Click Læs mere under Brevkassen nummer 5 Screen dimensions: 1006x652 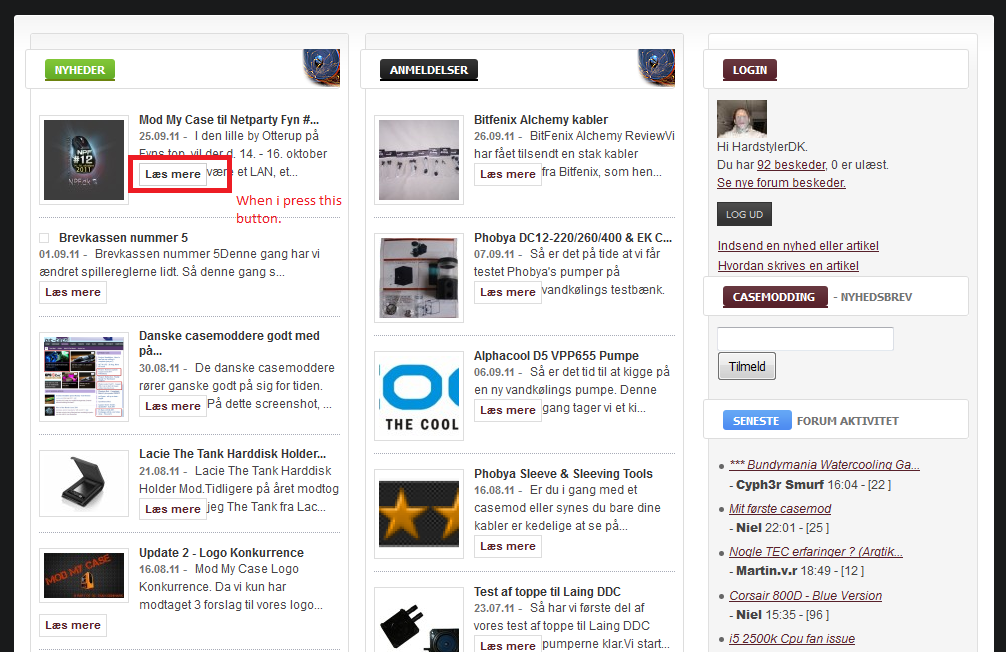pos(72,292)
